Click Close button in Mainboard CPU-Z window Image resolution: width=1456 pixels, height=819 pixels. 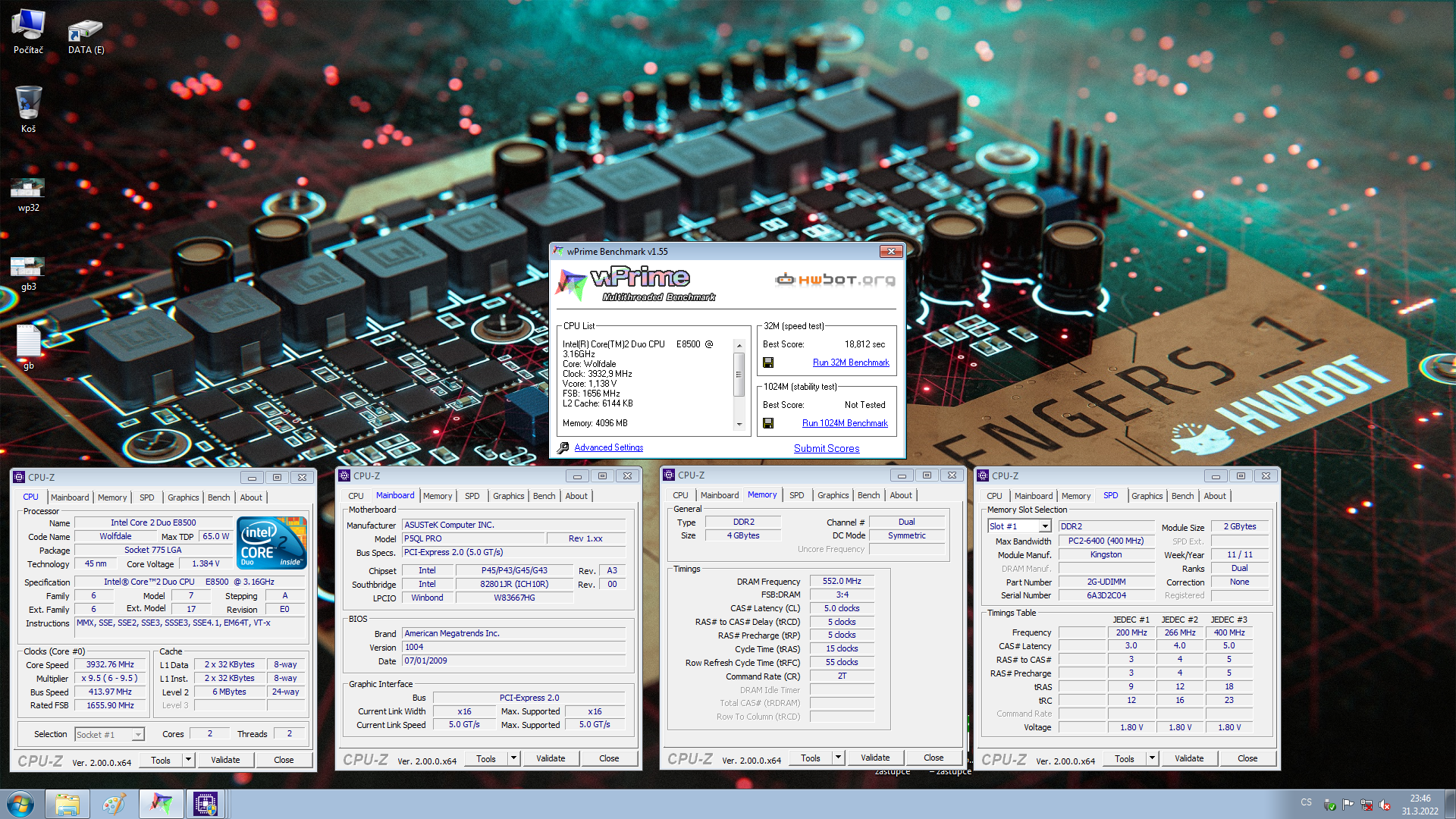tap(609, 758)
